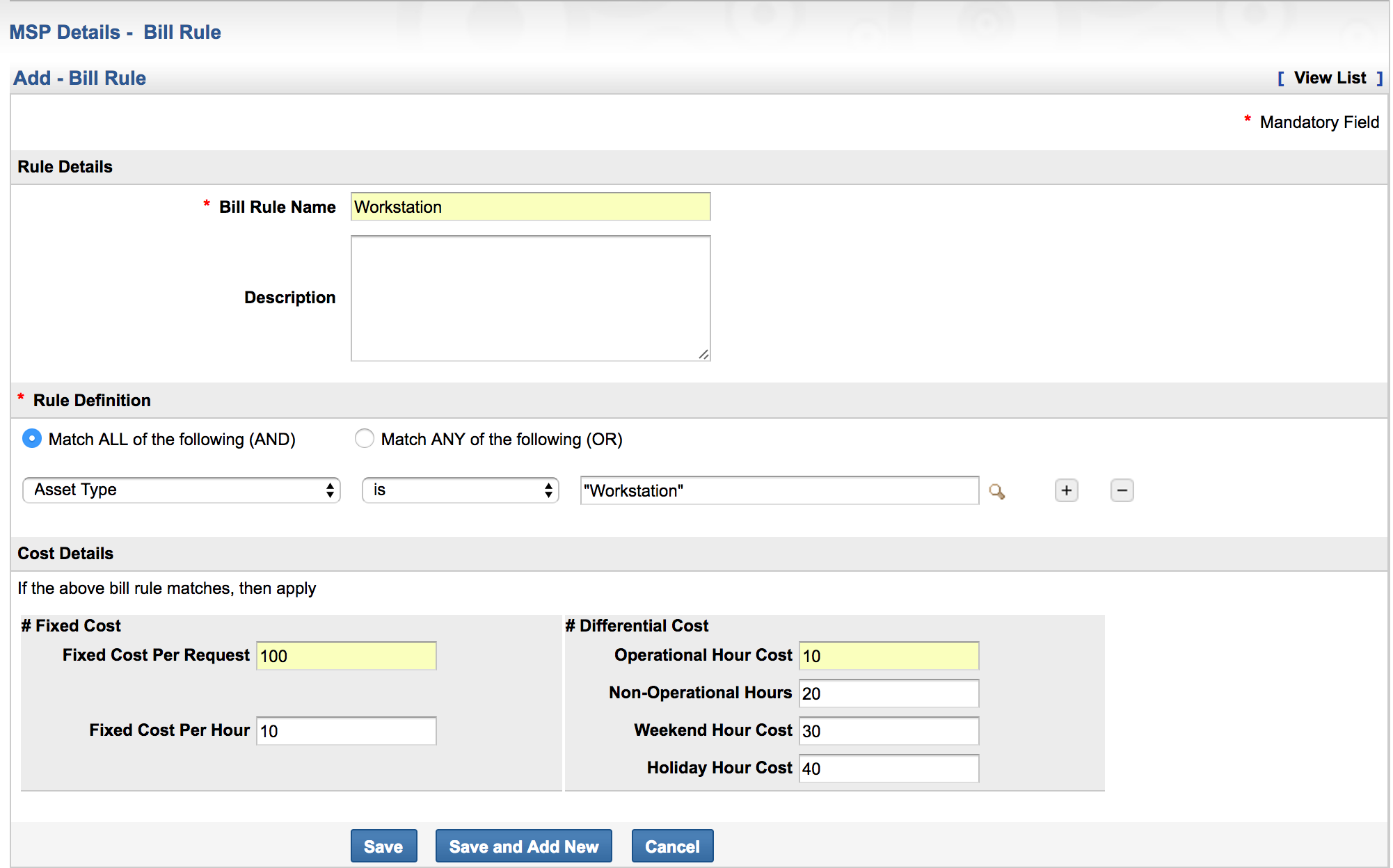Screen dimensions: 1393x868
Task: Select Match ANY of the following (OR)
Action: click(x=365, y=439)
